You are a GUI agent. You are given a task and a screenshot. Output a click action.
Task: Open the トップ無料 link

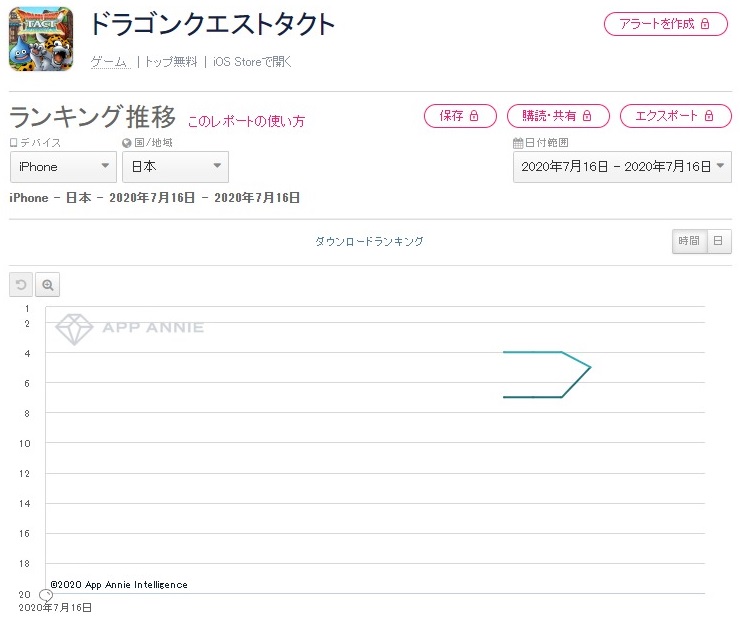tap(171, 62)
